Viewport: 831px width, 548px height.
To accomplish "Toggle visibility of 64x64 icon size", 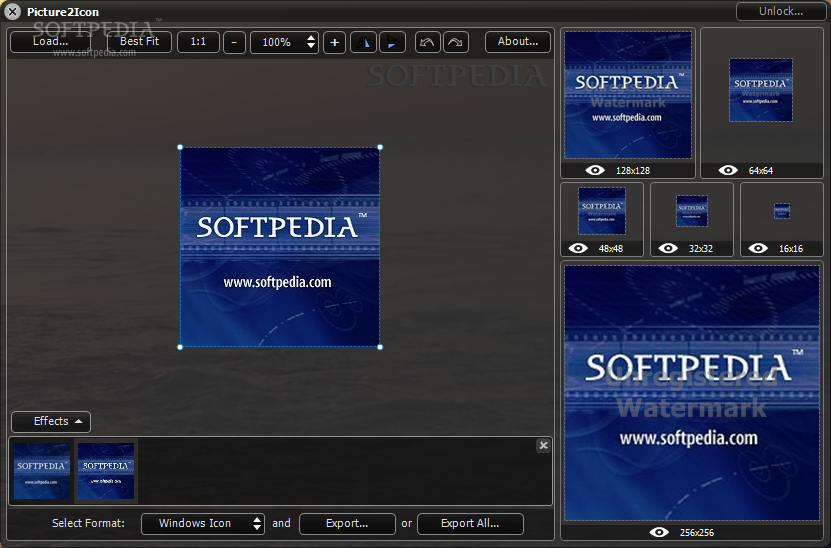I will 728,170.
